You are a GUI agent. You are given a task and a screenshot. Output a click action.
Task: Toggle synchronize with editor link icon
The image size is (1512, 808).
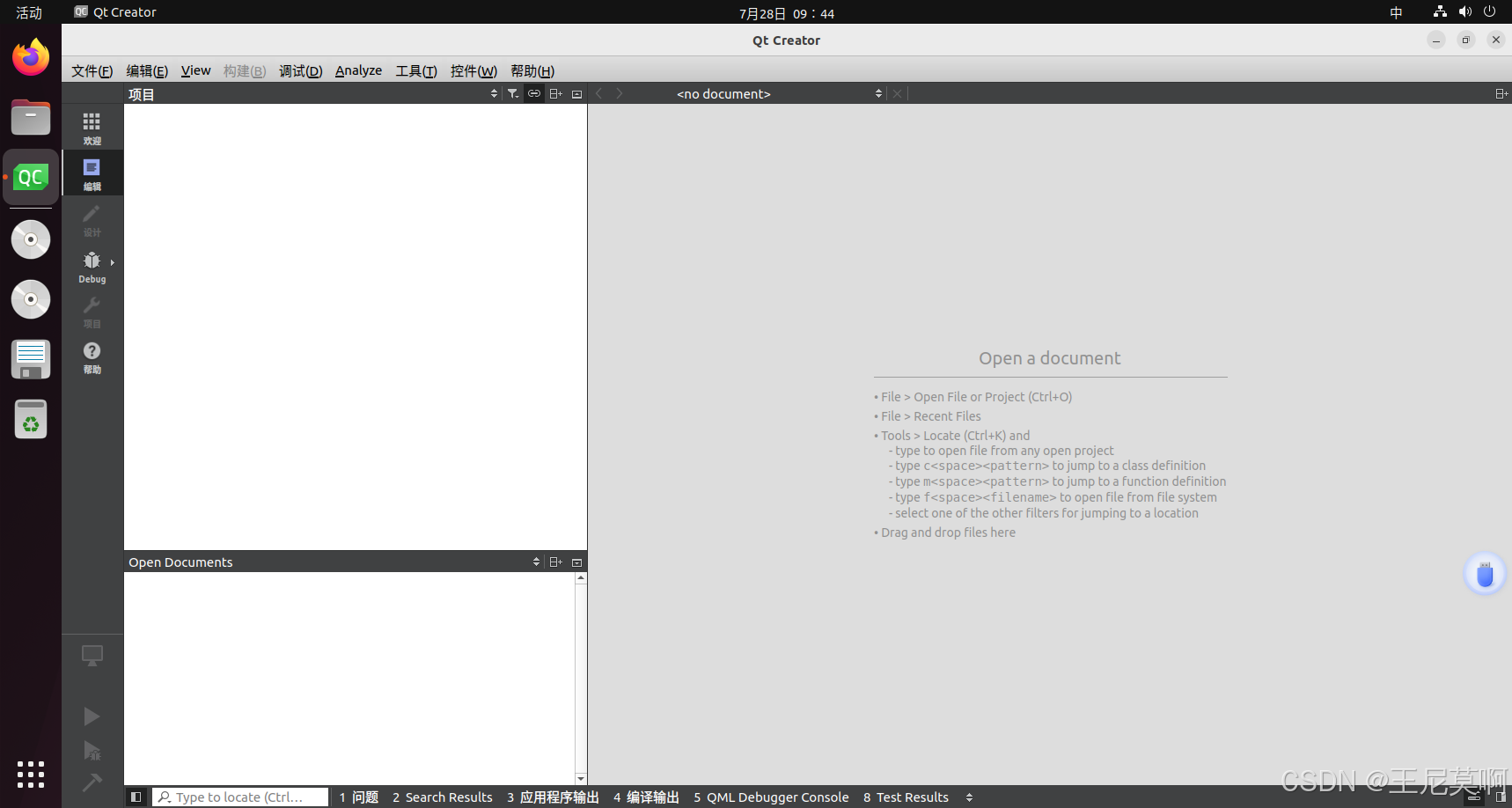[x=534, y=93]
